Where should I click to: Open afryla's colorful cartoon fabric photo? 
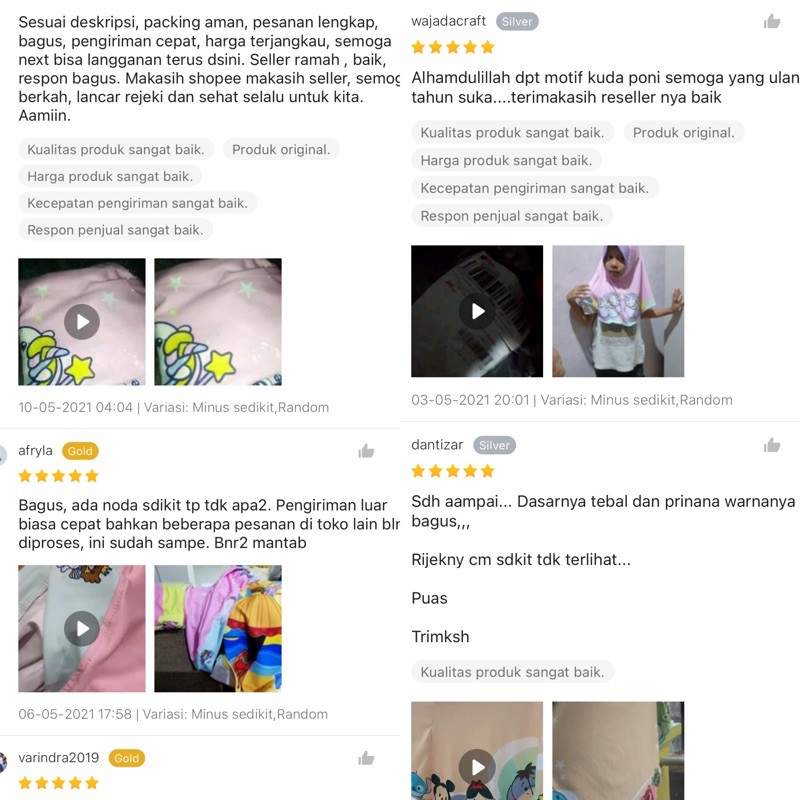coord(218,629)
